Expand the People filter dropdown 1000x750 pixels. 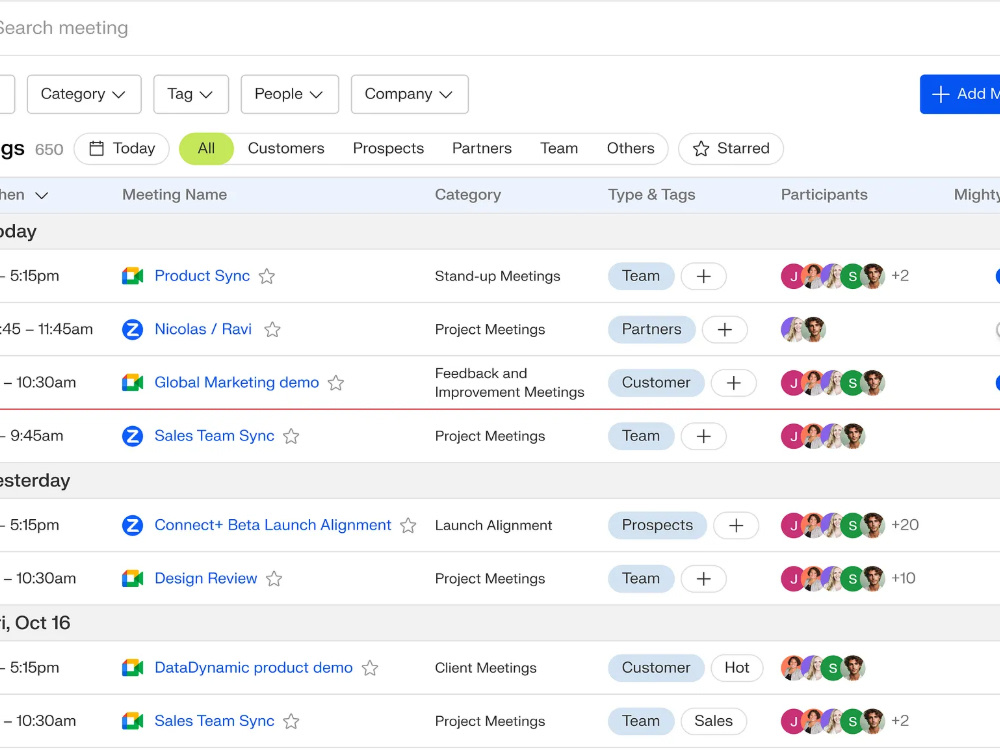pos(290,94)
